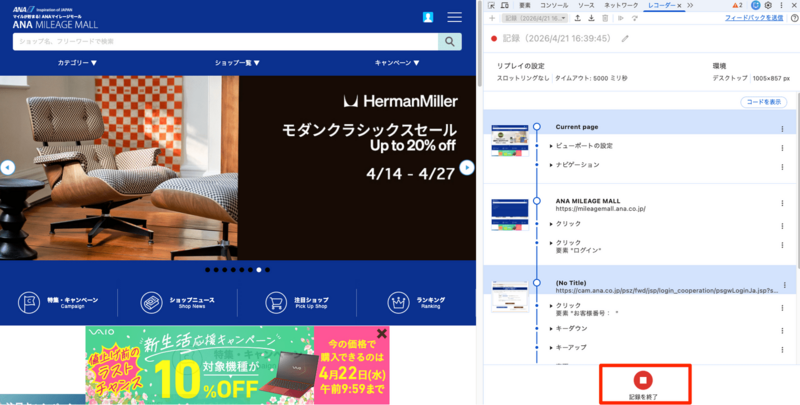Screen dimensions: 800x405
Task: Click the carousel next arrow
Action: 467,167
